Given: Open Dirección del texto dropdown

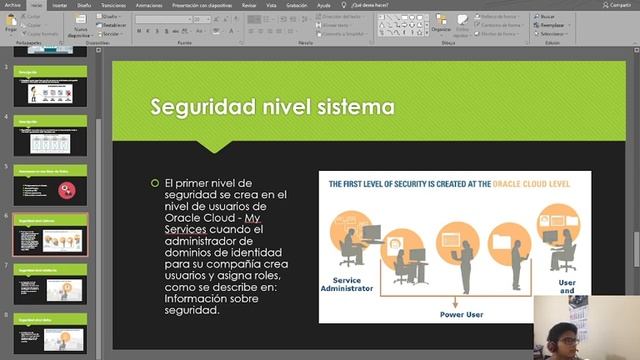Looking at the screenshot, I should (340, 16).
